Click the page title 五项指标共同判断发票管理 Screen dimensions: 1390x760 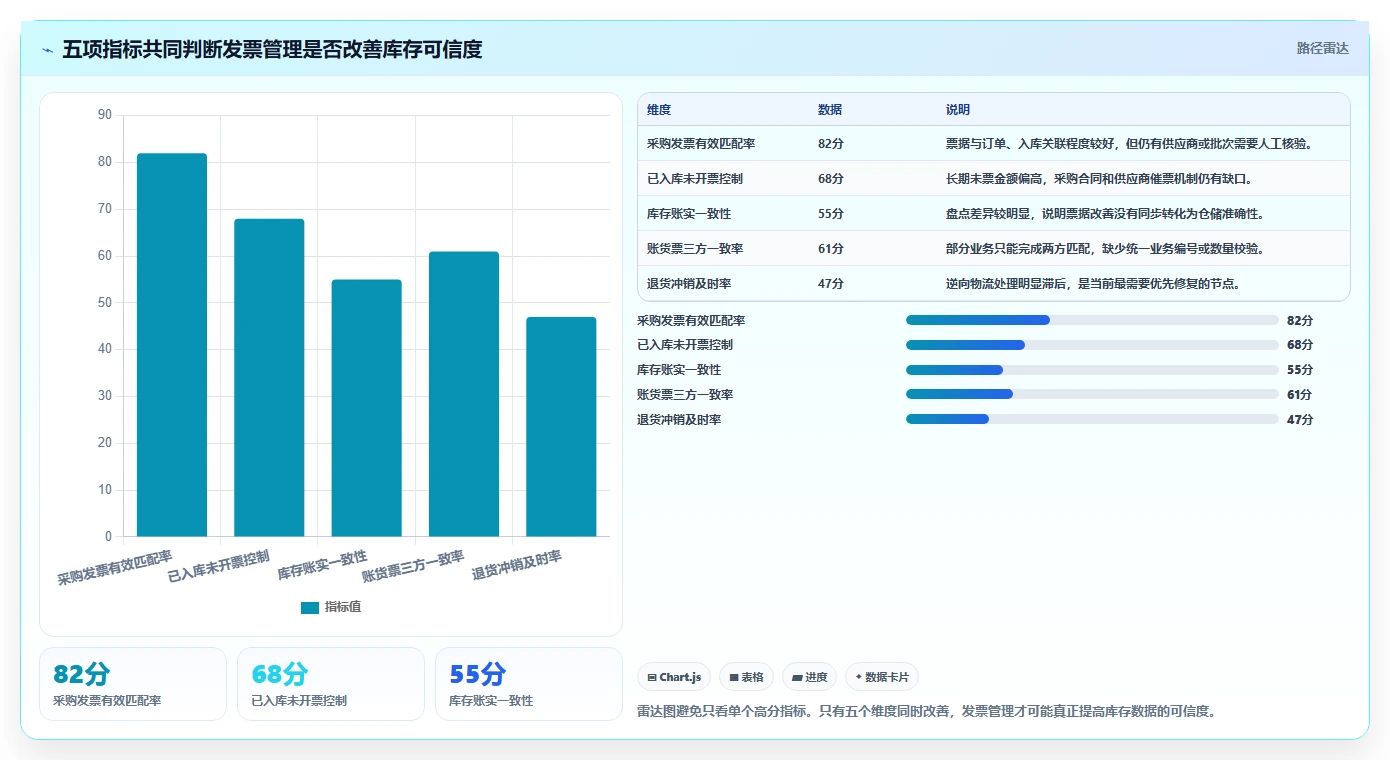coord(272,49)
